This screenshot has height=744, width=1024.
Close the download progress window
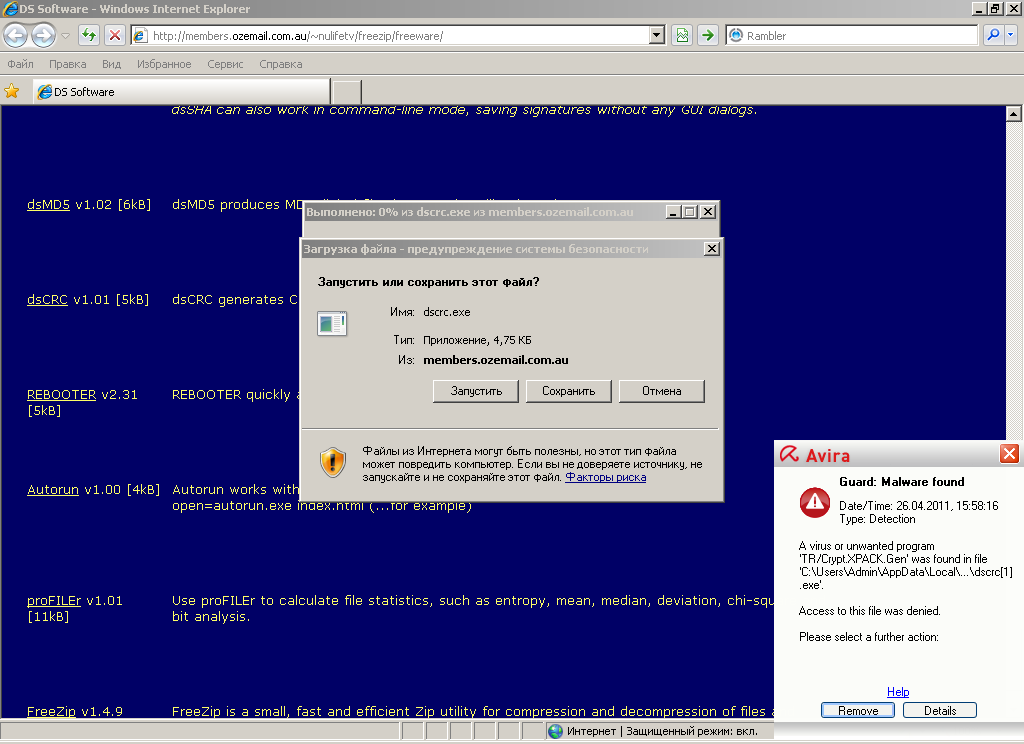click(x=708, y=212)
